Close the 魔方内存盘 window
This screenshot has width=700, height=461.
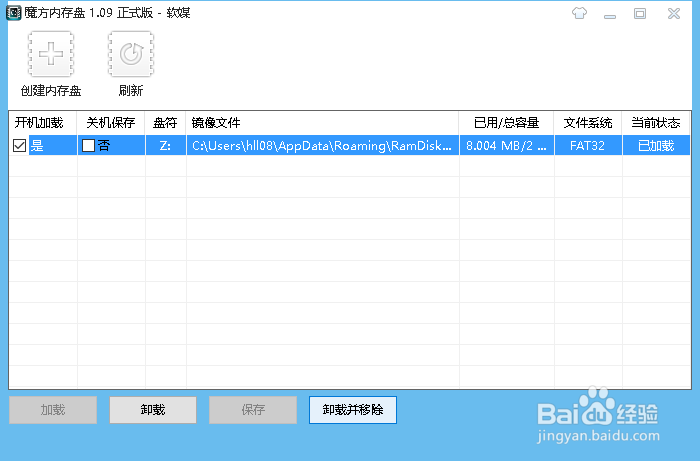(x=674, y=14)
